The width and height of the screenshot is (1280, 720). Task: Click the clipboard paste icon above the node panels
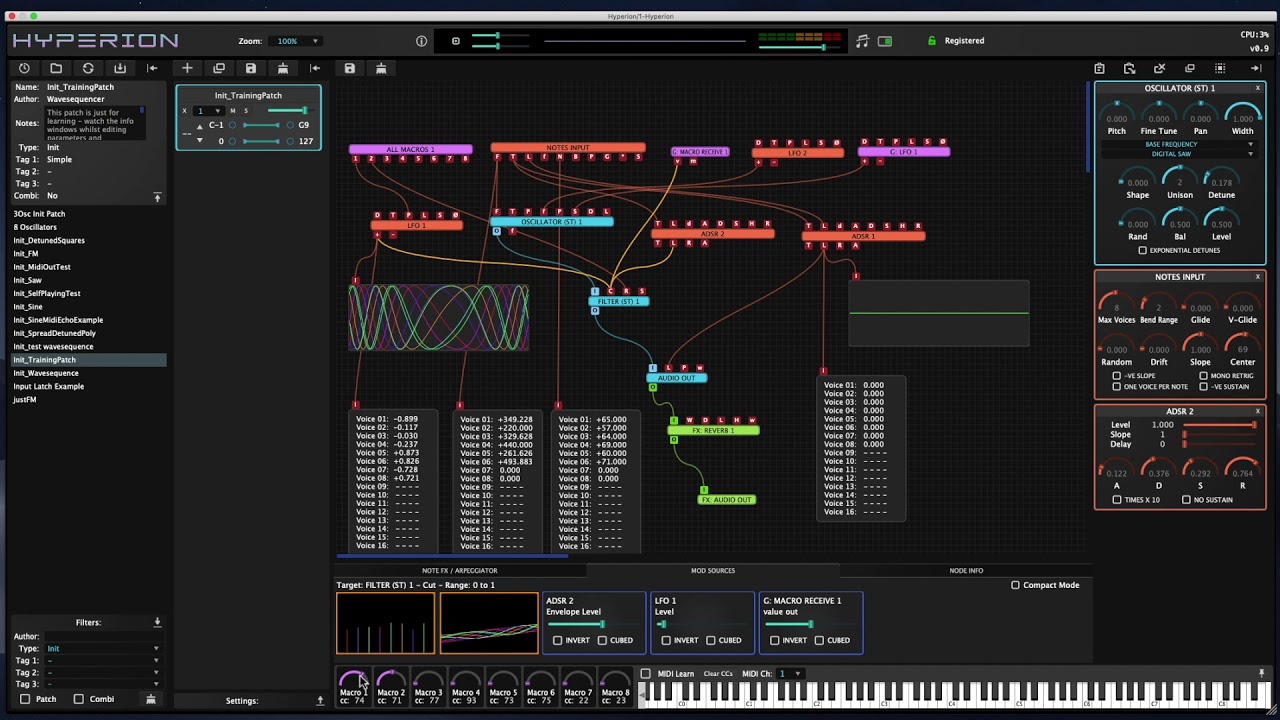[1099, 68]
